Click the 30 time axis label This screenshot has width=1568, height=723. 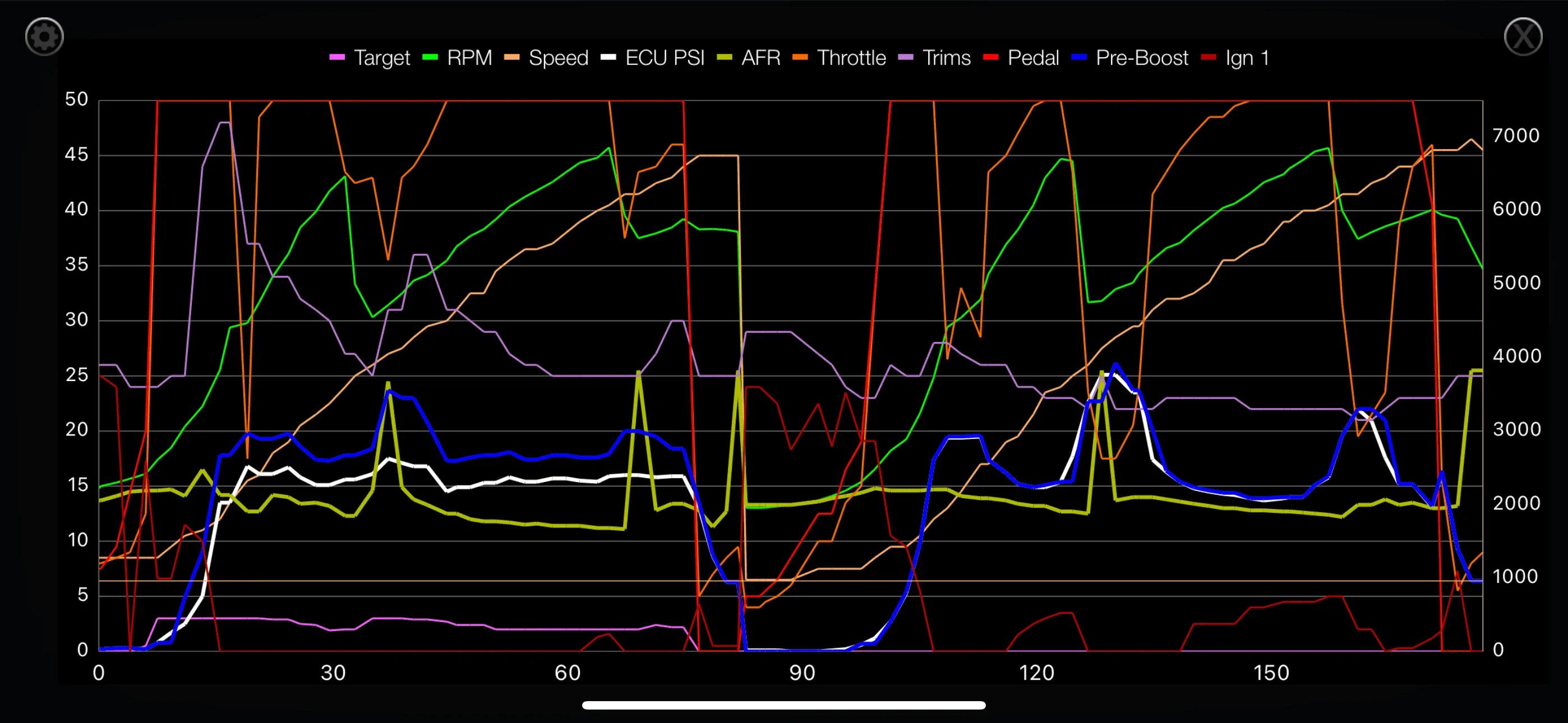click(x=334, y=673)
